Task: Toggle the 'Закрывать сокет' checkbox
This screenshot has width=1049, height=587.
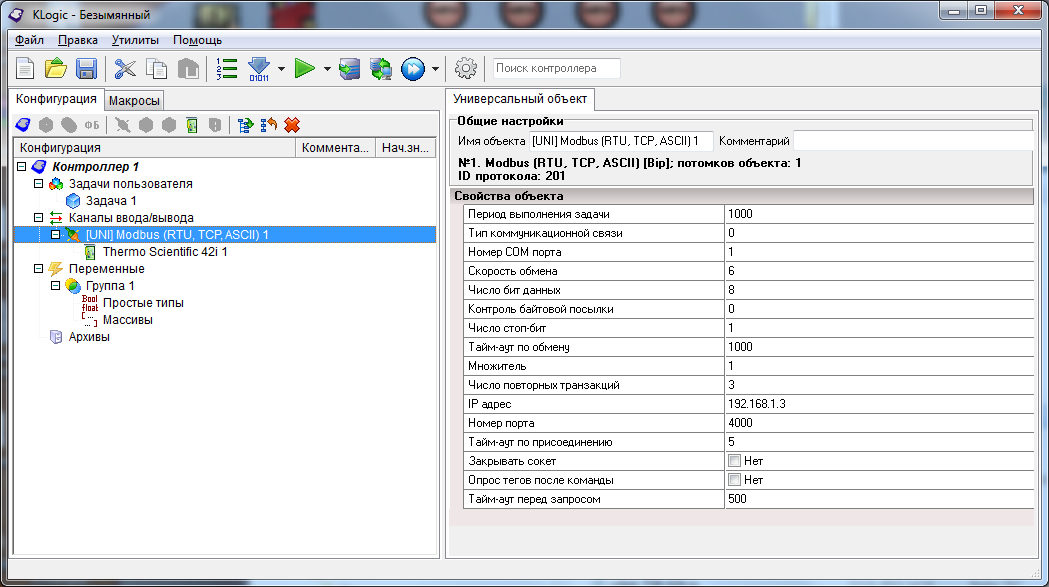Action: click(x=735, y=461)
